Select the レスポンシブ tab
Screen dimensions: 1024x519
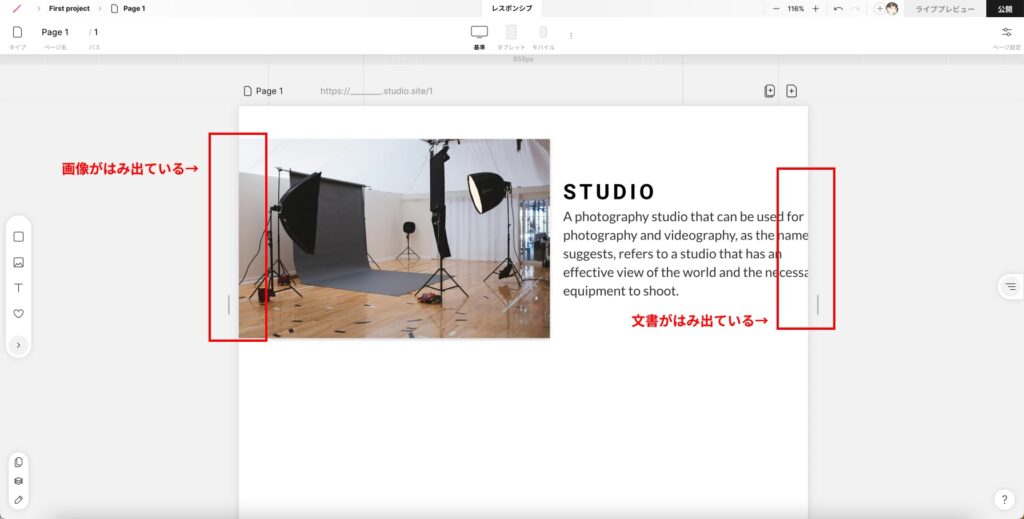[x=512, y=8]
